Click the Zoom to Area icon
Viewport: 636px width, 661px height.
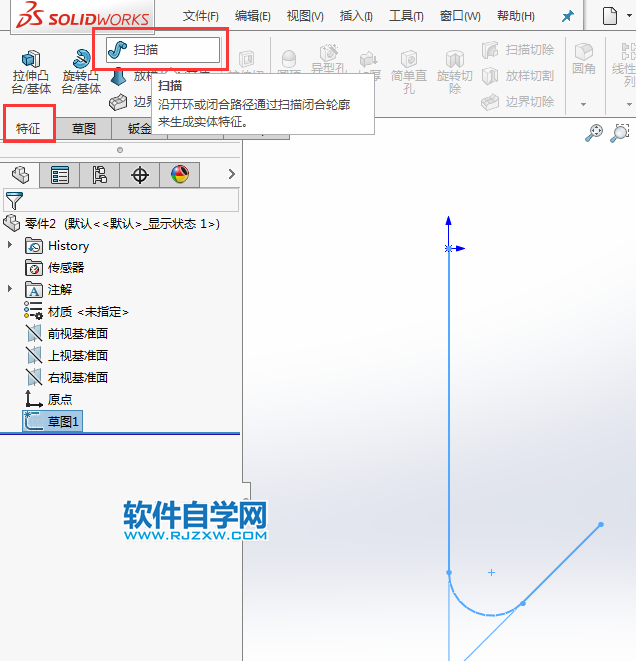(620, 133)
